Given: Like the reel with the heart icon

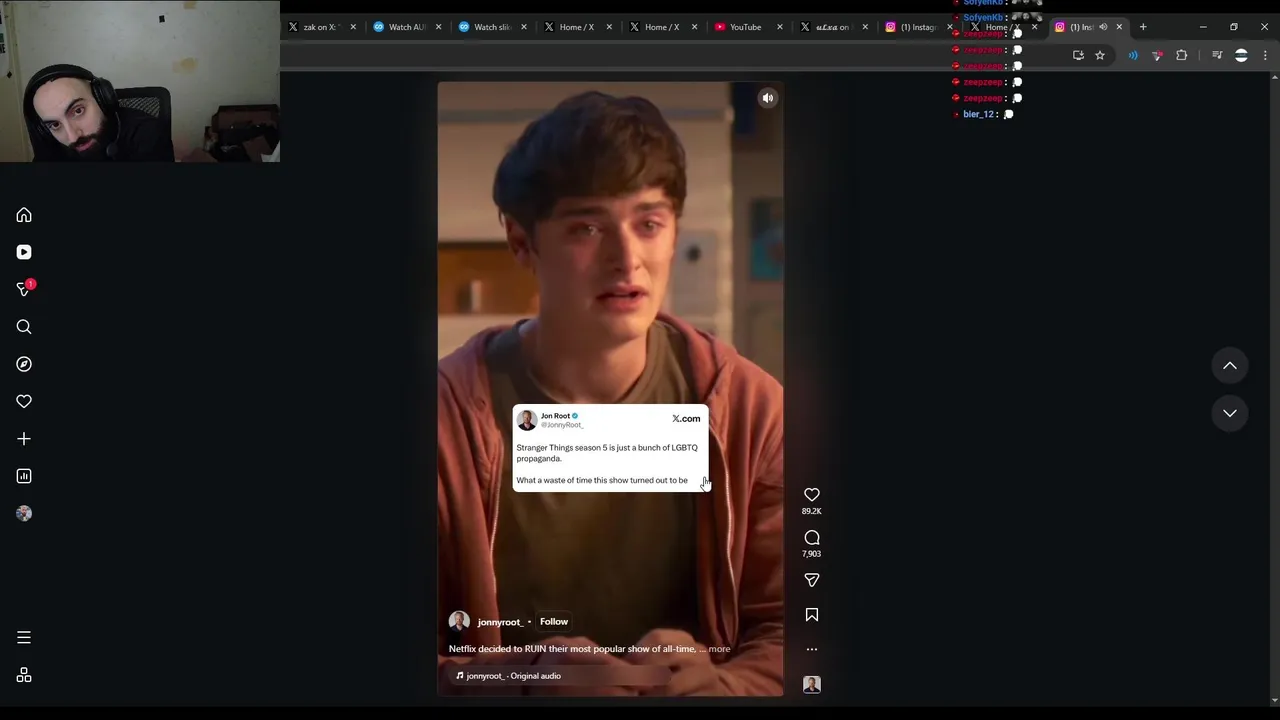Looking at the screenshot, I should coord(812,495).
